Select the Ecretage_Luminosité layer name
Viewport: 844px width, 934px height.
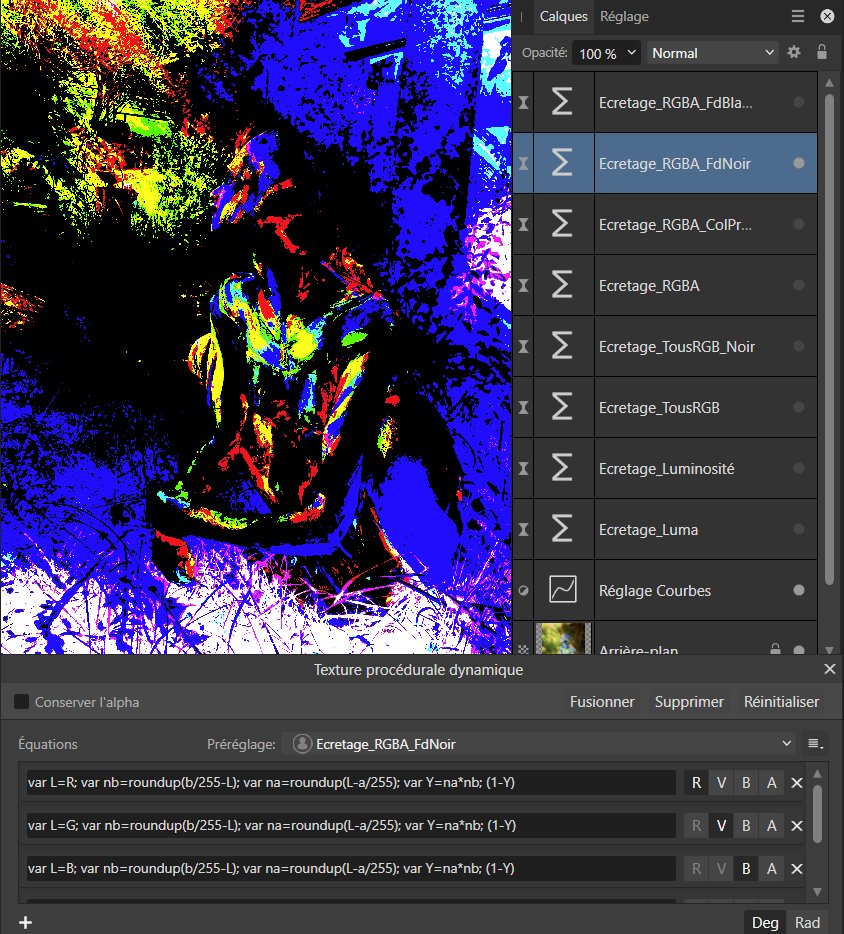(667, 468)
